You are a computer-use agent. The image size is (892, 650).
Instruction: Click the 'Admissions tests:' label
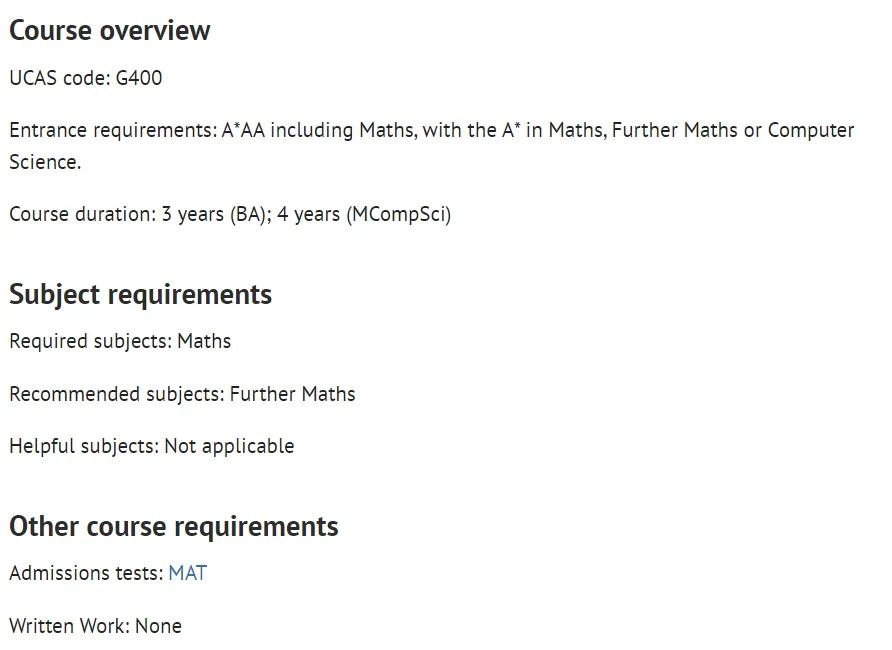85,573
